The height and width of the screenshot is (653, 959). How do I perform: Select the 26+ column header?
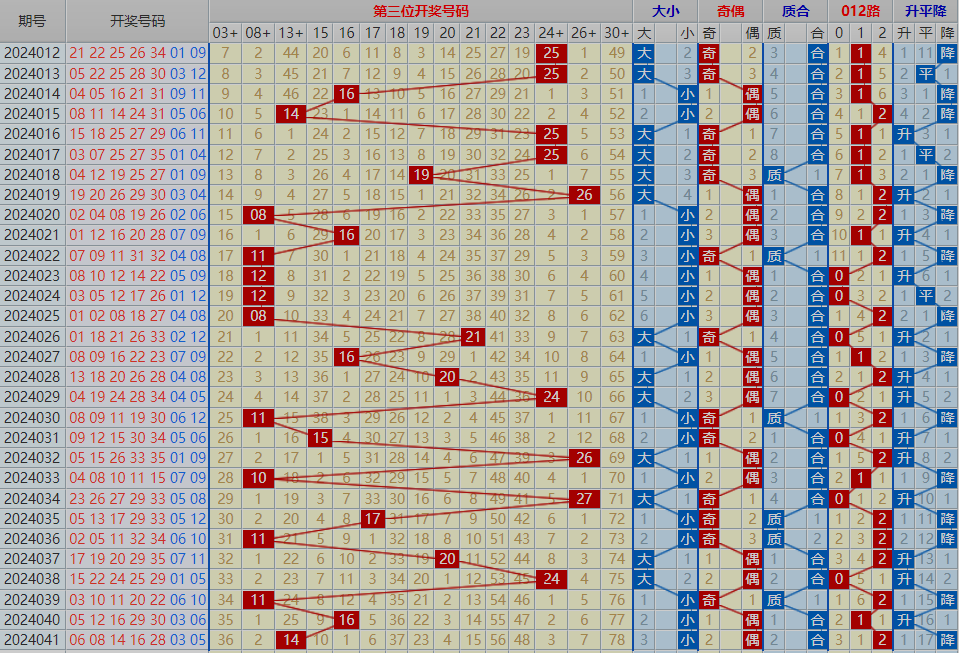coord(584,33)
